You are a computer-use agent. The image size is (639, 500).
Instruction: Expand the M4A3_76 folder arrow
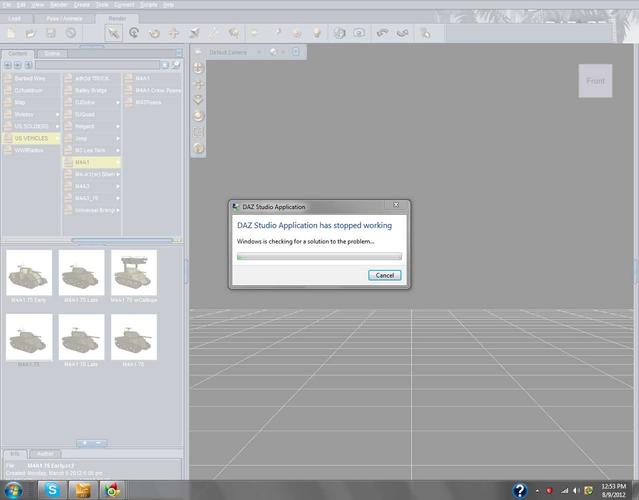tap(118, 198)
